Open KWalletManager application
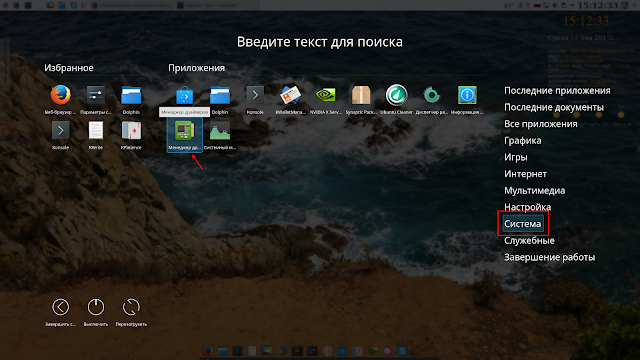640x360 pixels. point(290,96)
